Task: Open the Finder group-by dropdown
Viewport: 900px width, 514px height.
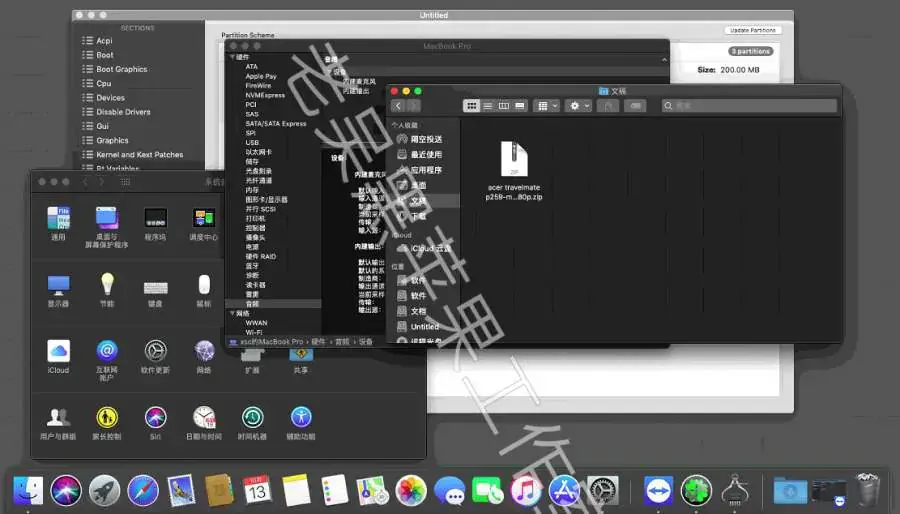Action: 546,106
